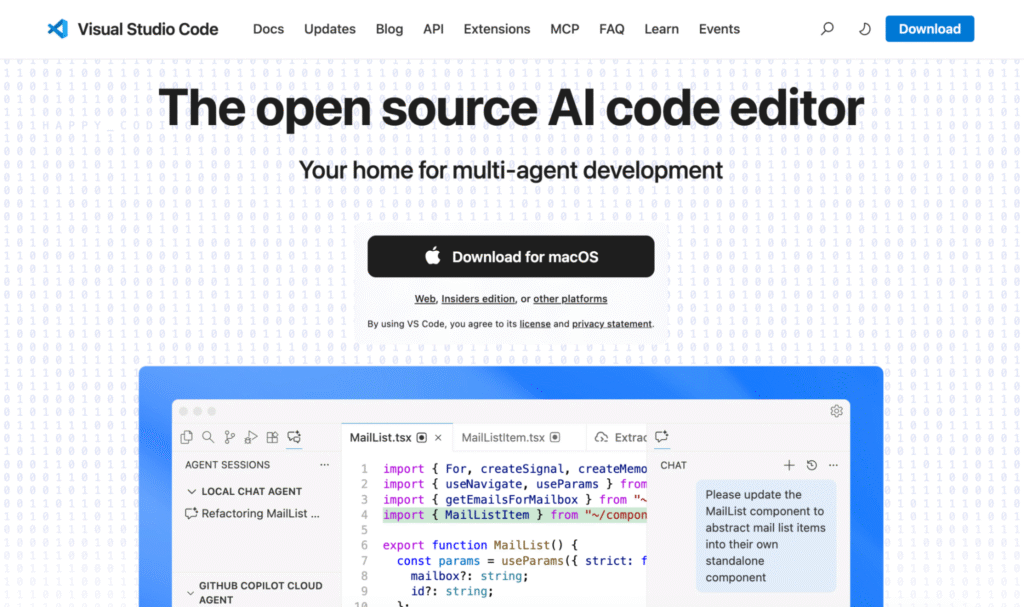
Task: Click the blue Download button in header
Action: pos(929,29)
